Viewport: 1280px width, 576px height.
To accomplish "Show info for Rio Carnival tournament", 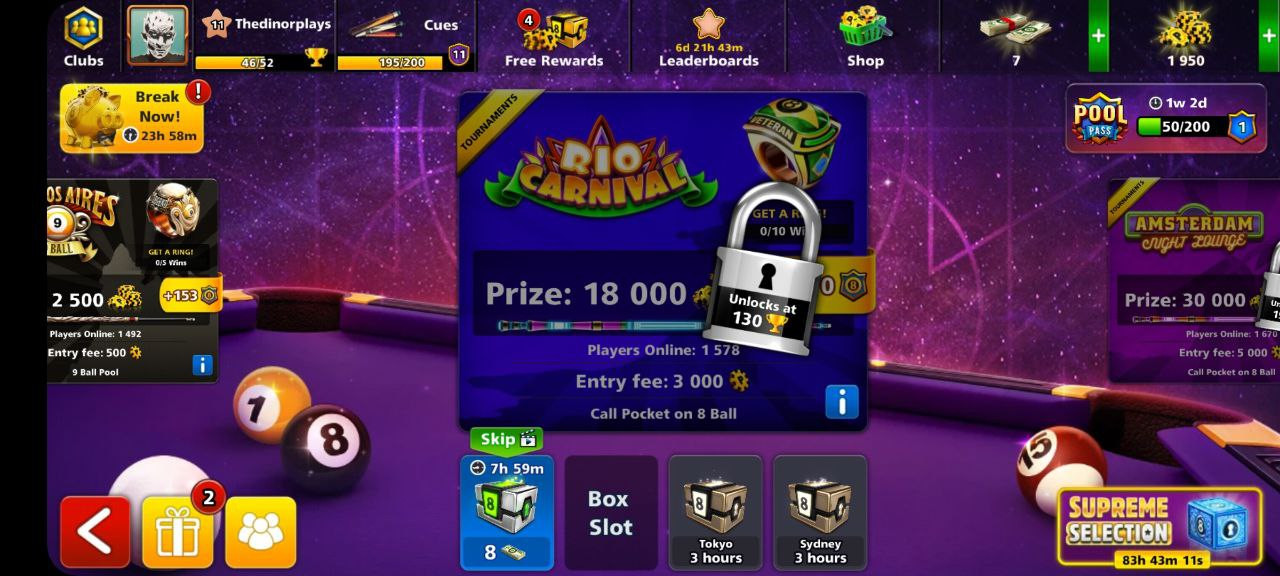I will [x=842, y=402].
